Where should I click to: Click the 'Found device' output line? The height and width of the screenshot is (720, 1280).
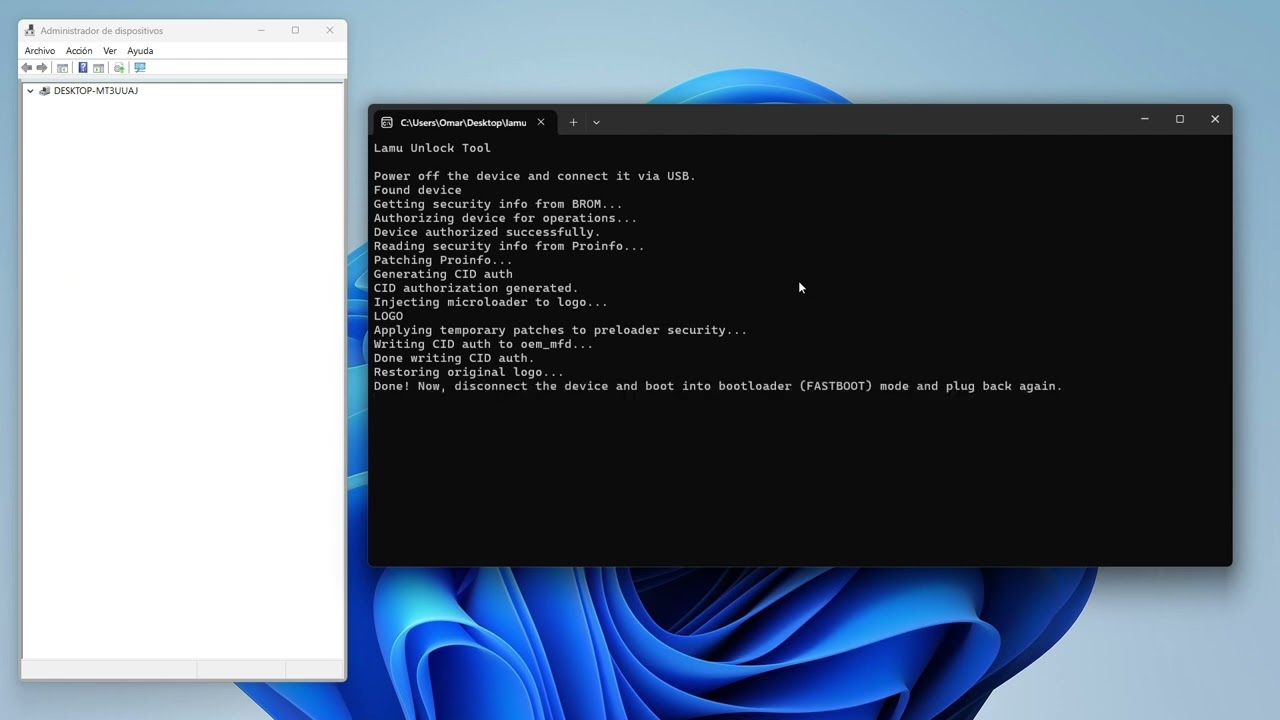coord(418,190)
